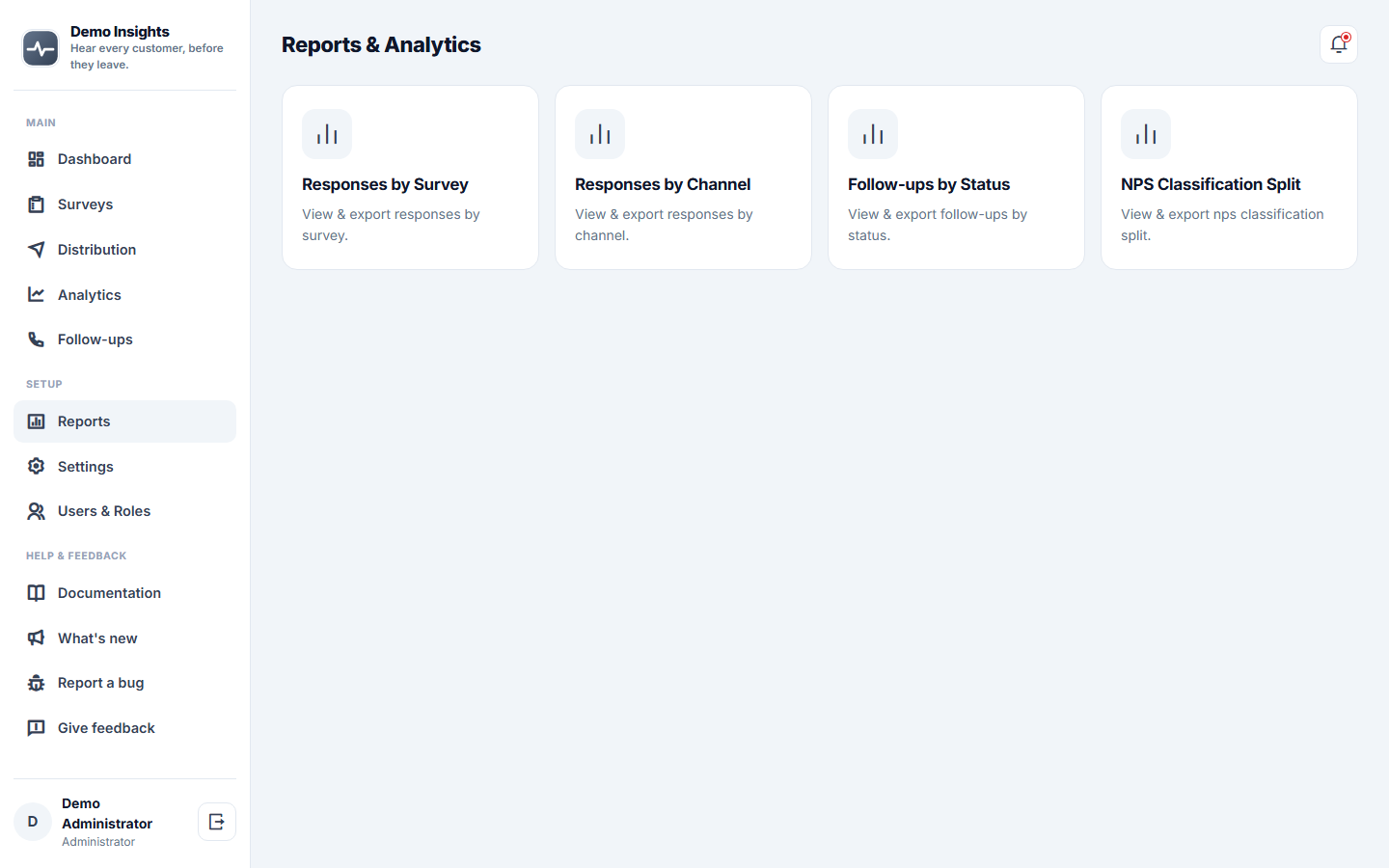Image resolution: width=1389 pixels, height=868 pixels.
Task: Select Follow-ups in the sidebar
Action: pyautogui.click(x=124, y=339)
